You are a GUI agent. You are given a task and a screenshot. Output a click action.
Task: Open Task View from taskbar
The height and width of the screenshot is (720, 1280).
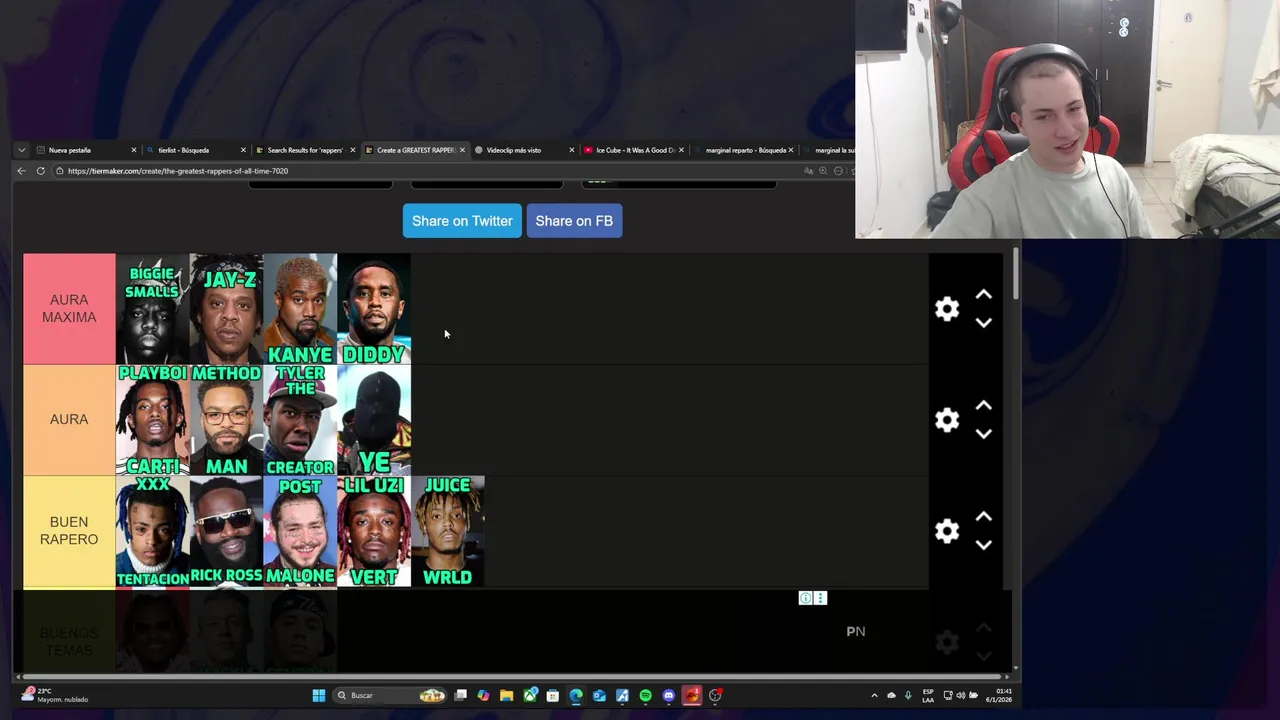point(460,695)
